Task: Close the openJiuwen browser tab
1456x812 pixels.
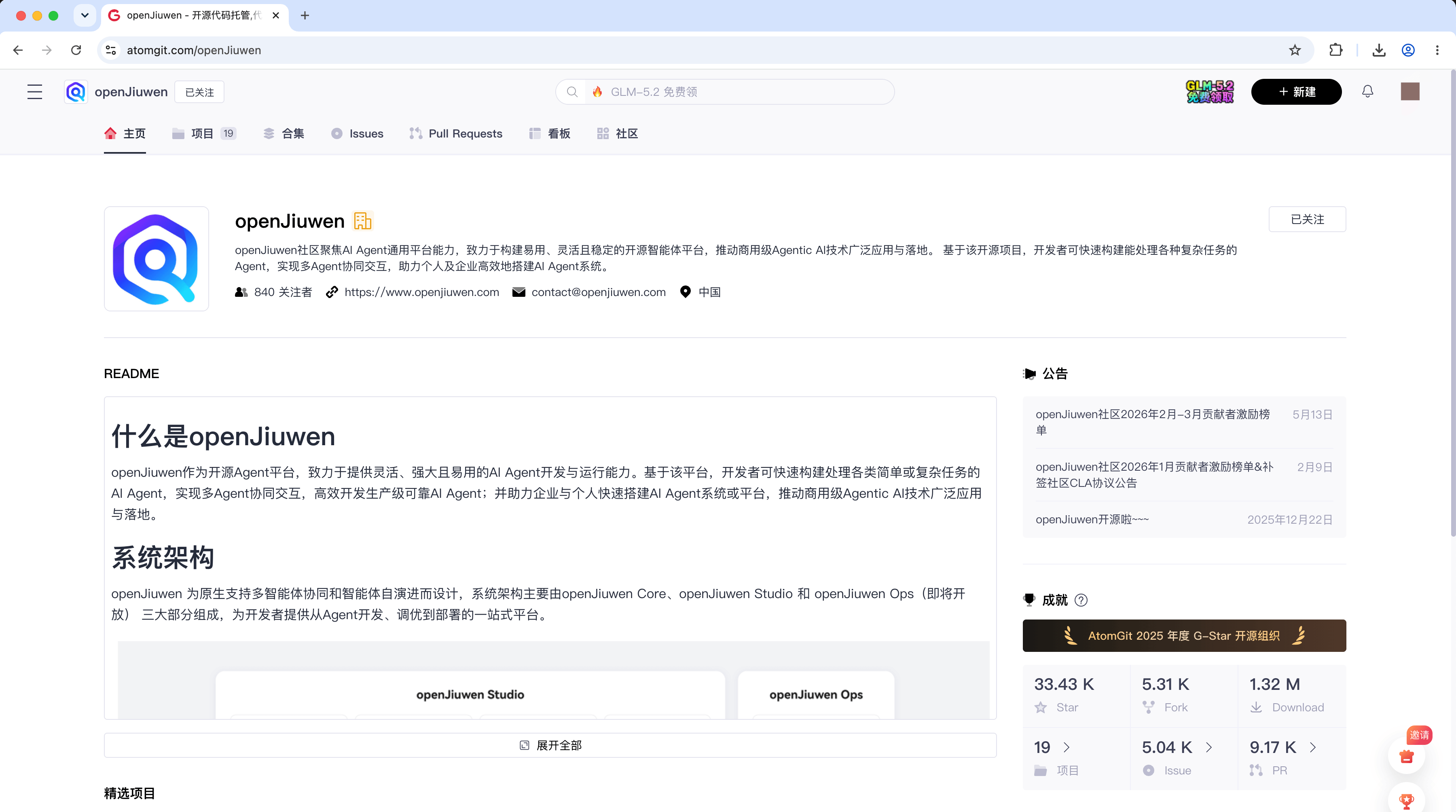Action: click(x=276, y=15)
